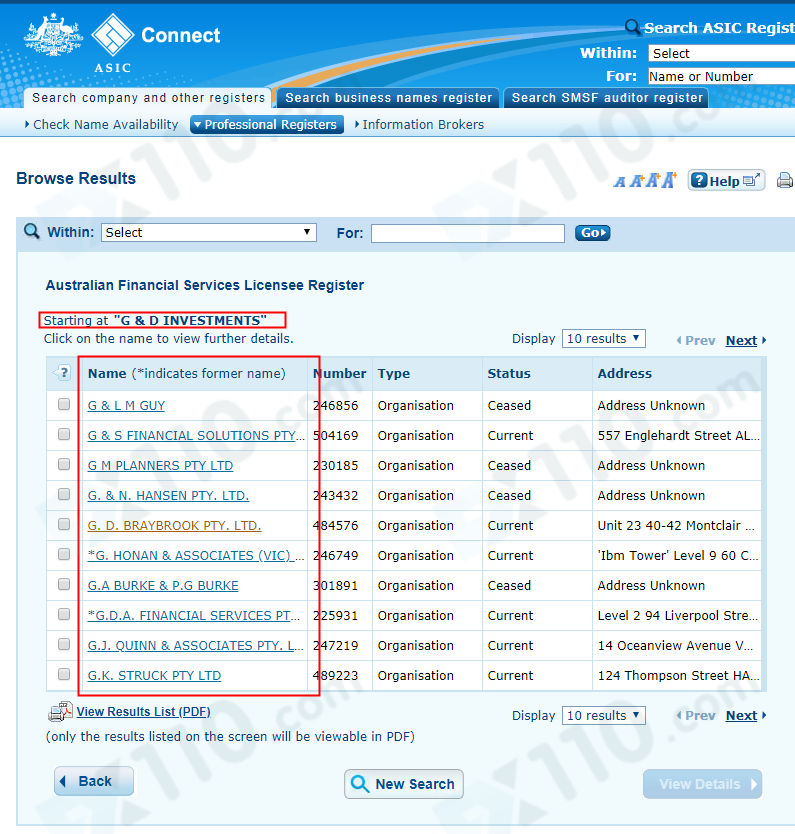The width and height of the screenshot is (795, 834).
Task: Tick checkbox for G & S FINANCIAL SOLUTIONS
Action: click(64, 434)
